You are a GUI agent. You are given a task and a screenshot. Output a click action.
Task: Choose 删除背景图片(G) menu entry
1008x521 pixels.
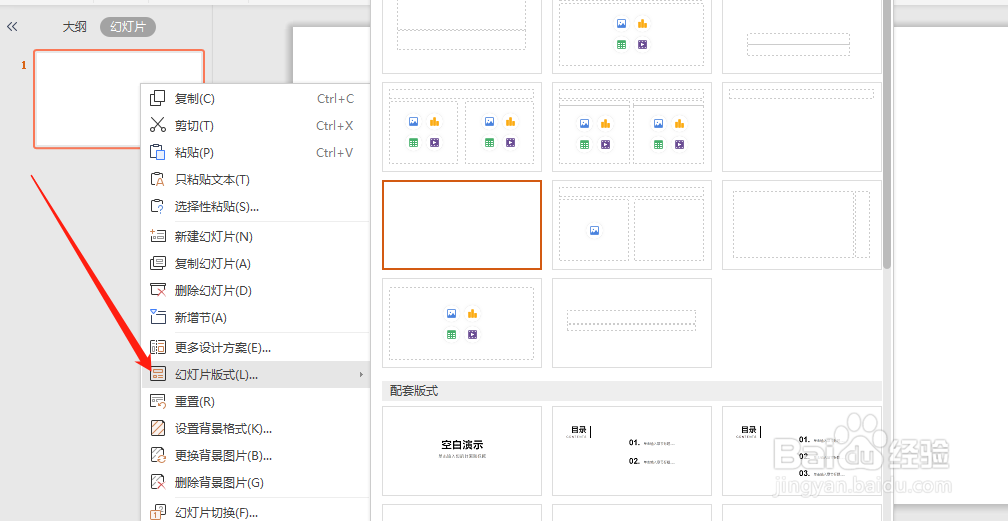pyautogui.click(x=256, y=482)
